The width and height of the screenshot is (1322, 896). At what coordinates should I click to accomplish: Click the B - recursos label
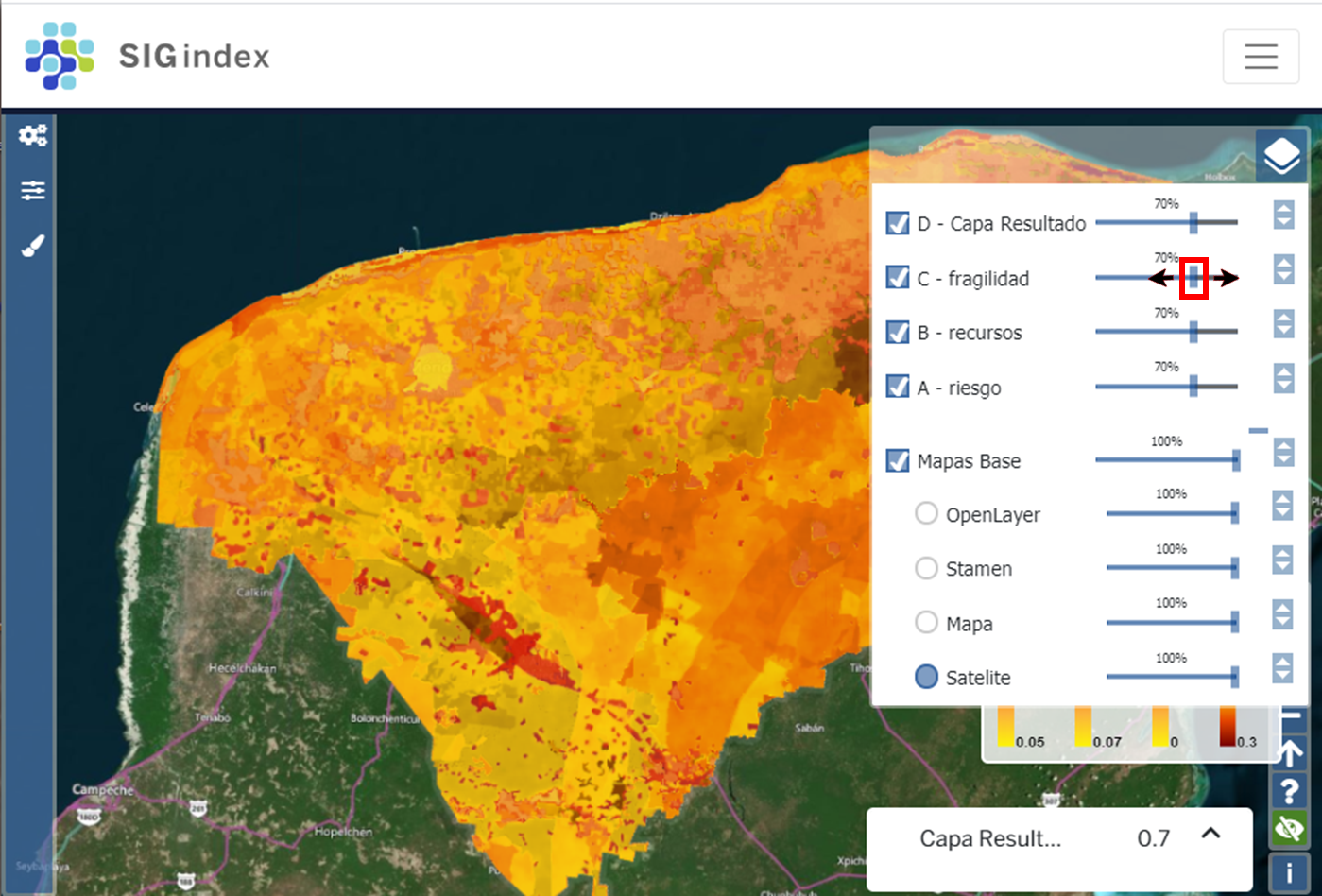pyautogui.click(x=970, y=333)
